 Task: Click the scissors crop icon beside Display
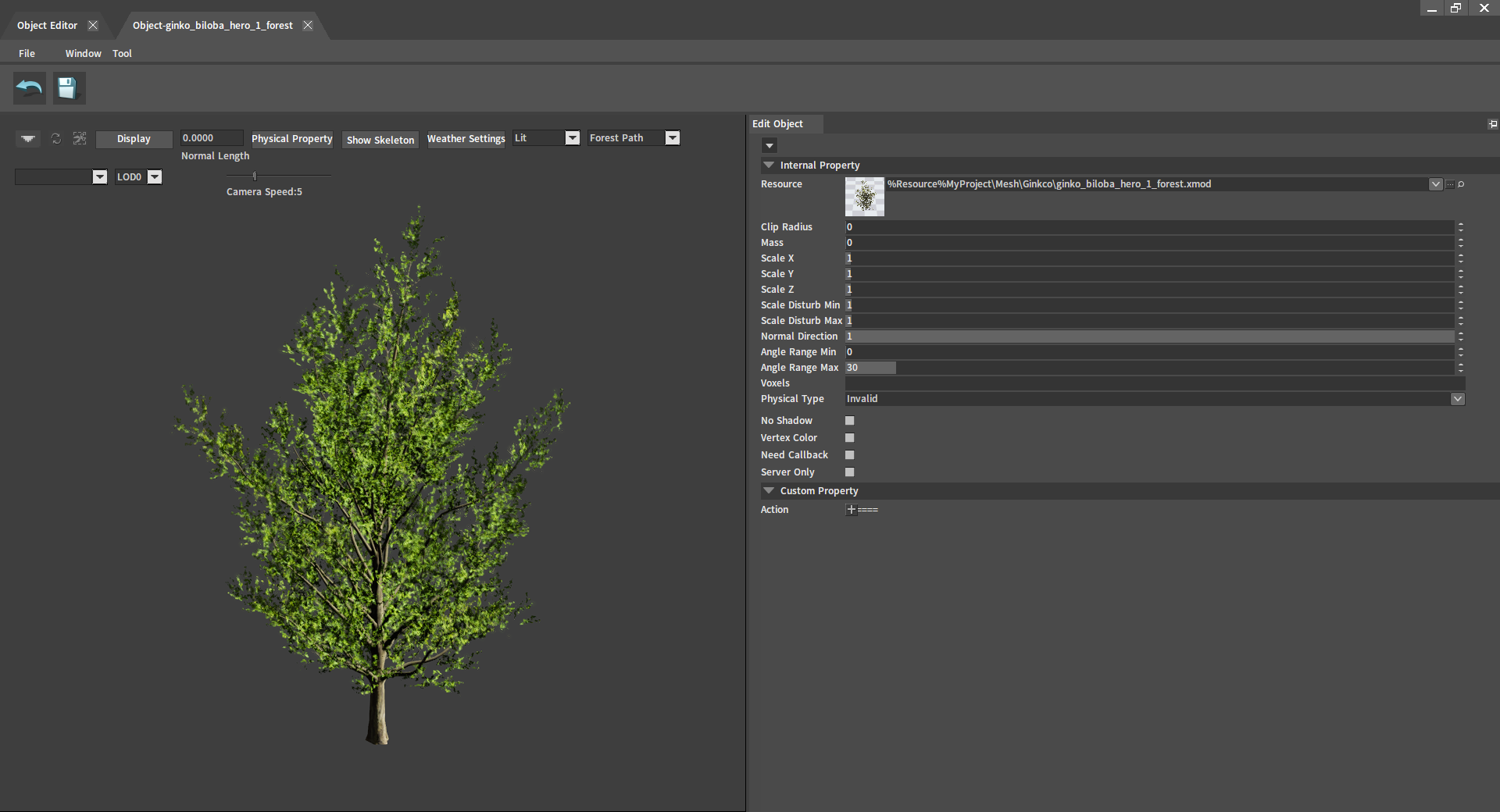(x=80, y=138)
